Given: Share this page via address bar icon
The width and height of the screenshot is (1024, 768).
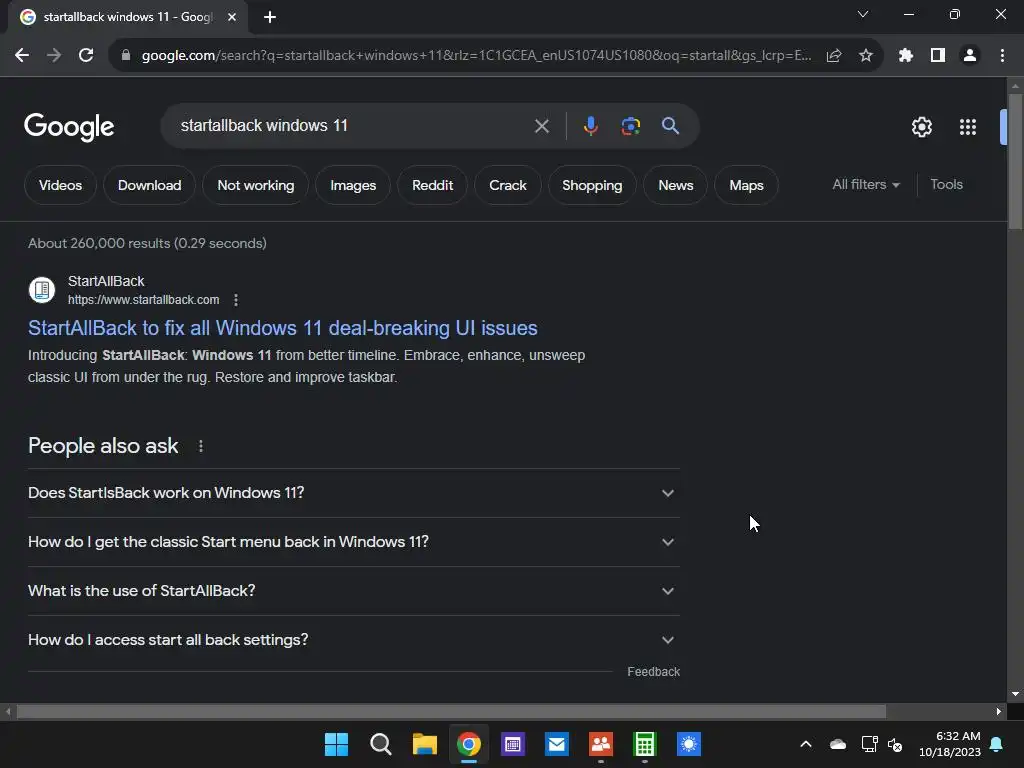Looking at the screenshot, I should click(833, 56).
